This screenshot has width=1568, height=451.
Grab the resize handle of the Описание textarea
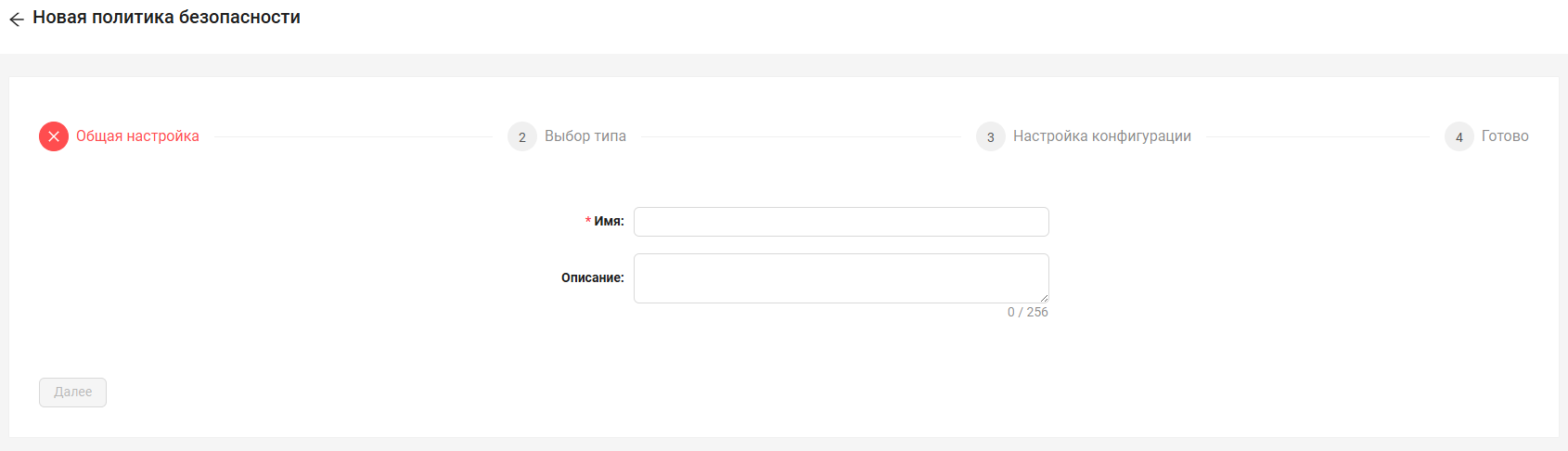click(1044, 298)
